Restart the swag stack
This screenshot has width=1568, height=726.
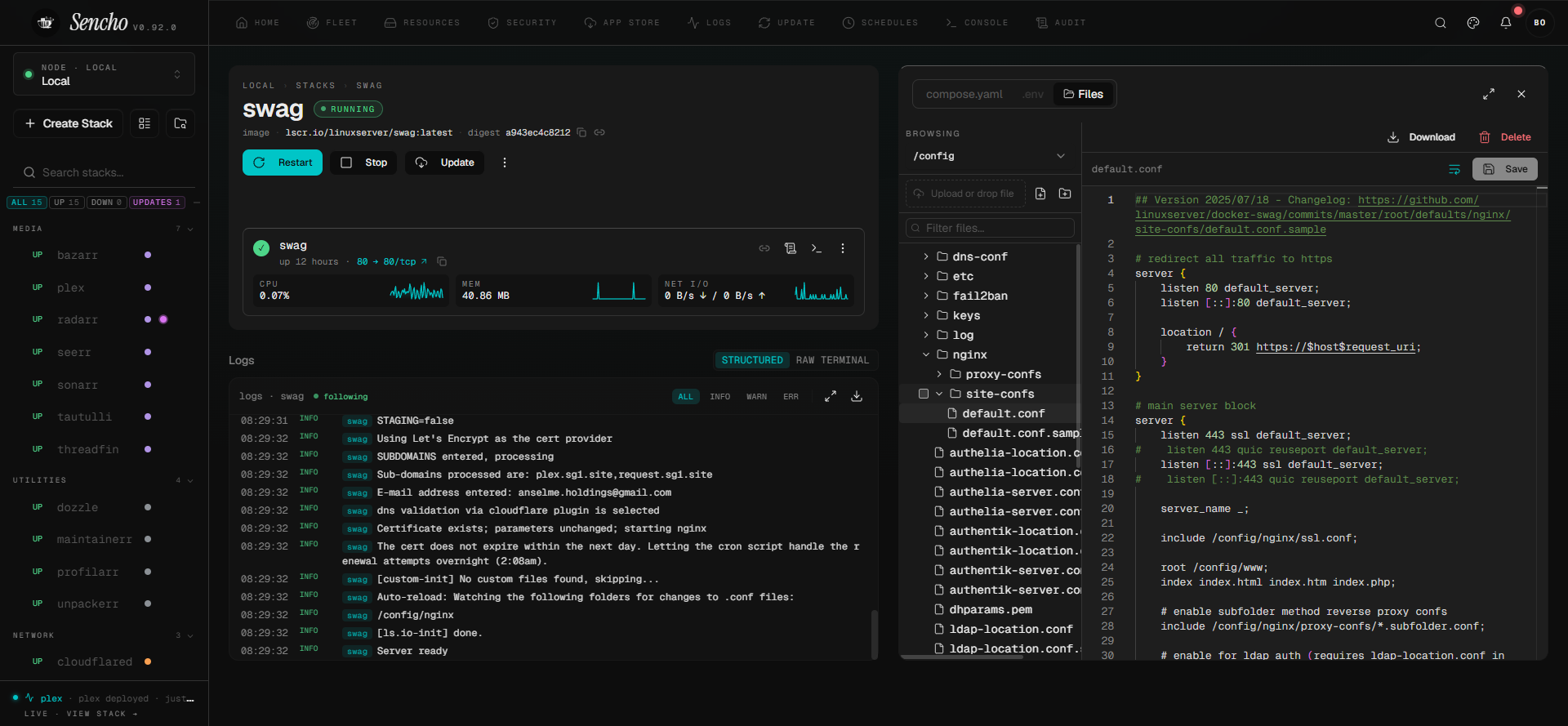click(x=283, y=163)
